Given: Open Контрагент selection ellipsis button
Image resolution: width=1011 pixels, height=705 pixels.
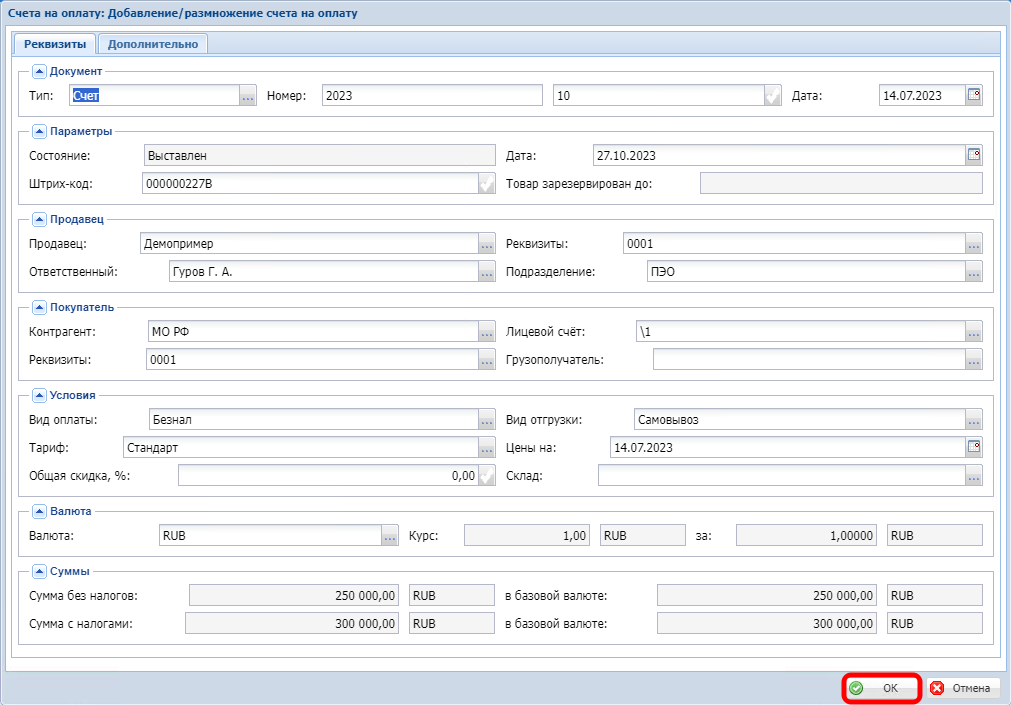Looking at the screenshot, I should click(487, 332).
